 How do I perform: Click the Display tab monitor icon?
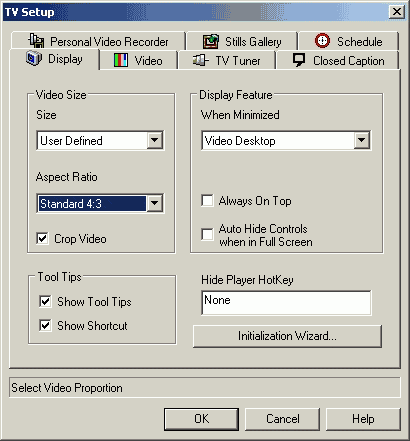[34, 59]
